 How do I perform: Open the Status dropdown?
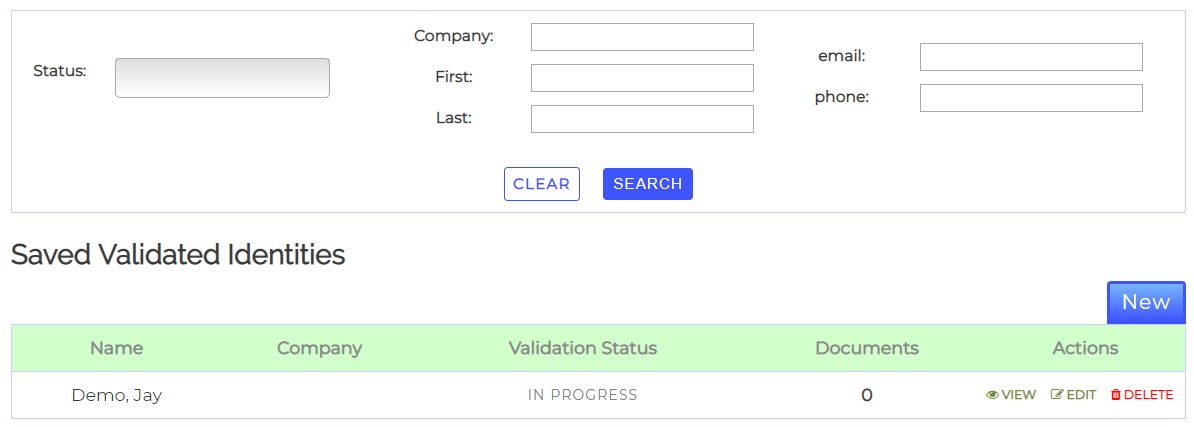tap(222, 78)
